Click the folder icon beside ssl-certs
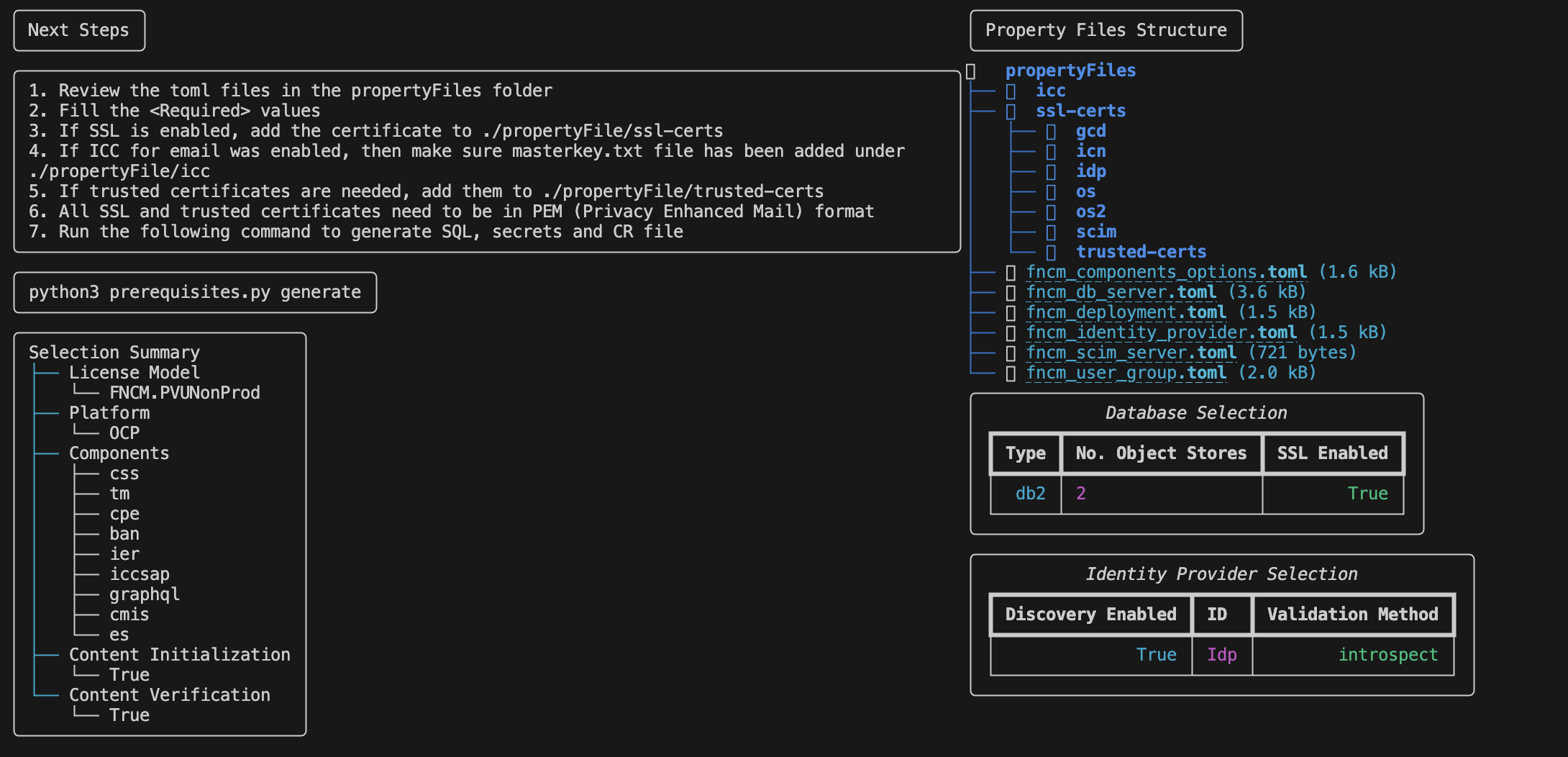The height and width of the screenshot is (757, 1568). coord(1011,112)
